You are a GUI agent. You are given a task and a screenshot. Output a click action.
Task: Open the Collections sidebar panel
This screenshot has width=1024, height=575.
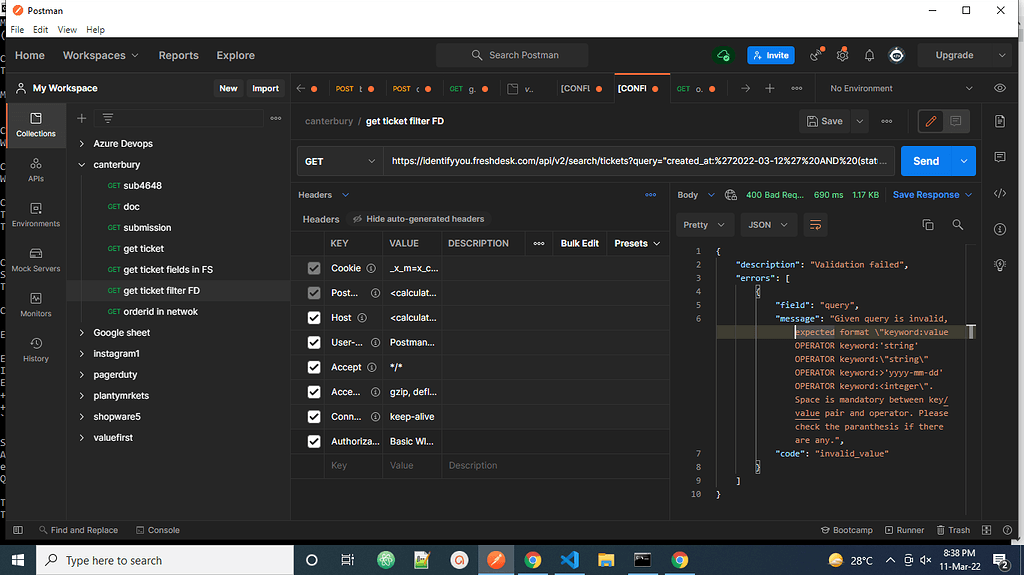35,124
